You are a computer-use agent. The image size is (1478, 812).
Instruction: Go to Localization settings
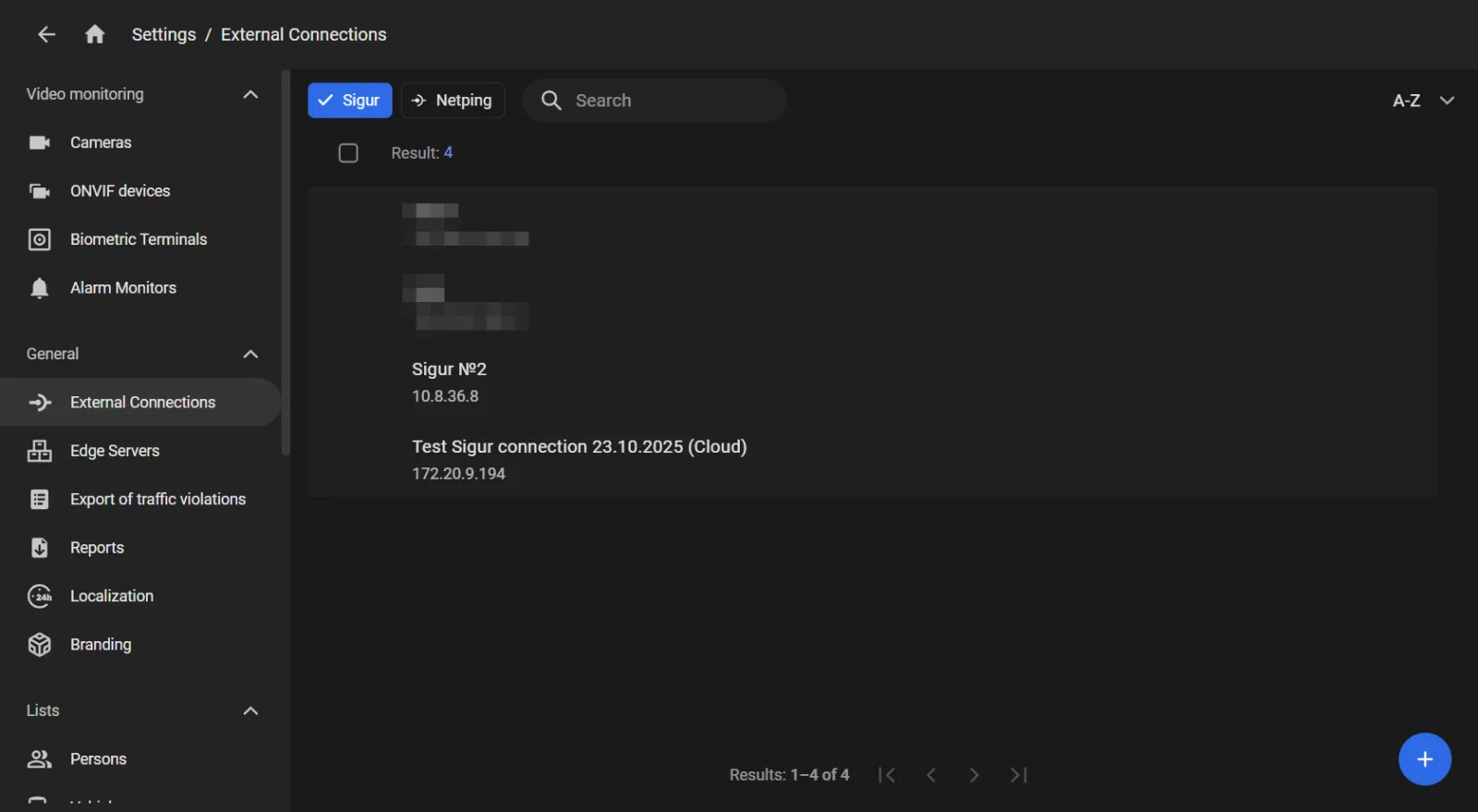pyautogui.click(x=112, y=596)
